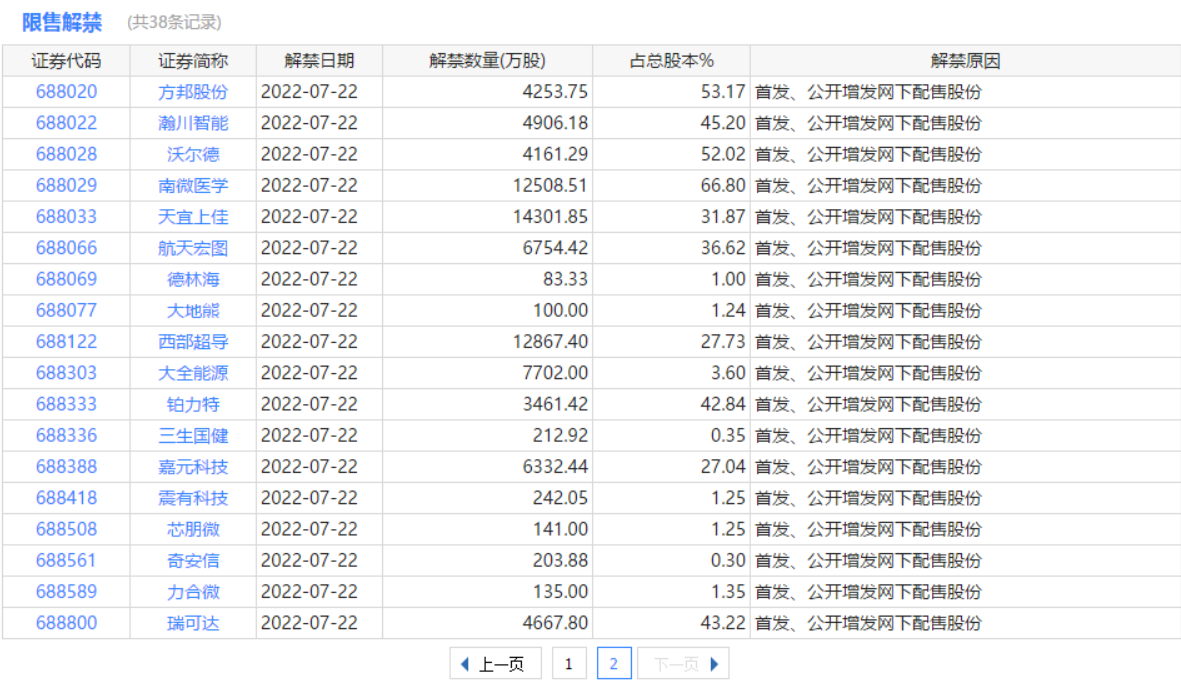Click the 解禁日期 column header
Image resolution: width=1181 pixels, height=689 pixels.
pos(319,60)
